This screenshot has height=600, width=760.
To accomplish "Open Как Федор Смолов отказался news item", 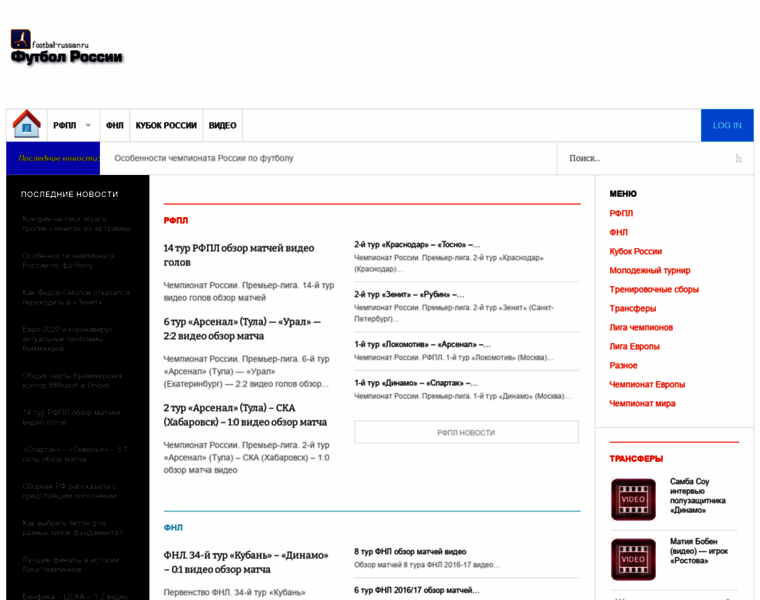I will [76, 297].
